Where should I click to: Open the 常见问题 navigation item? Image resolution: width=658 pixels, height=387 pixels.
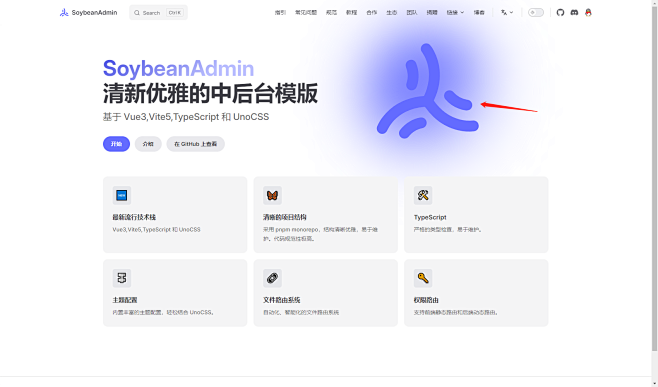(x=306, y=13)
